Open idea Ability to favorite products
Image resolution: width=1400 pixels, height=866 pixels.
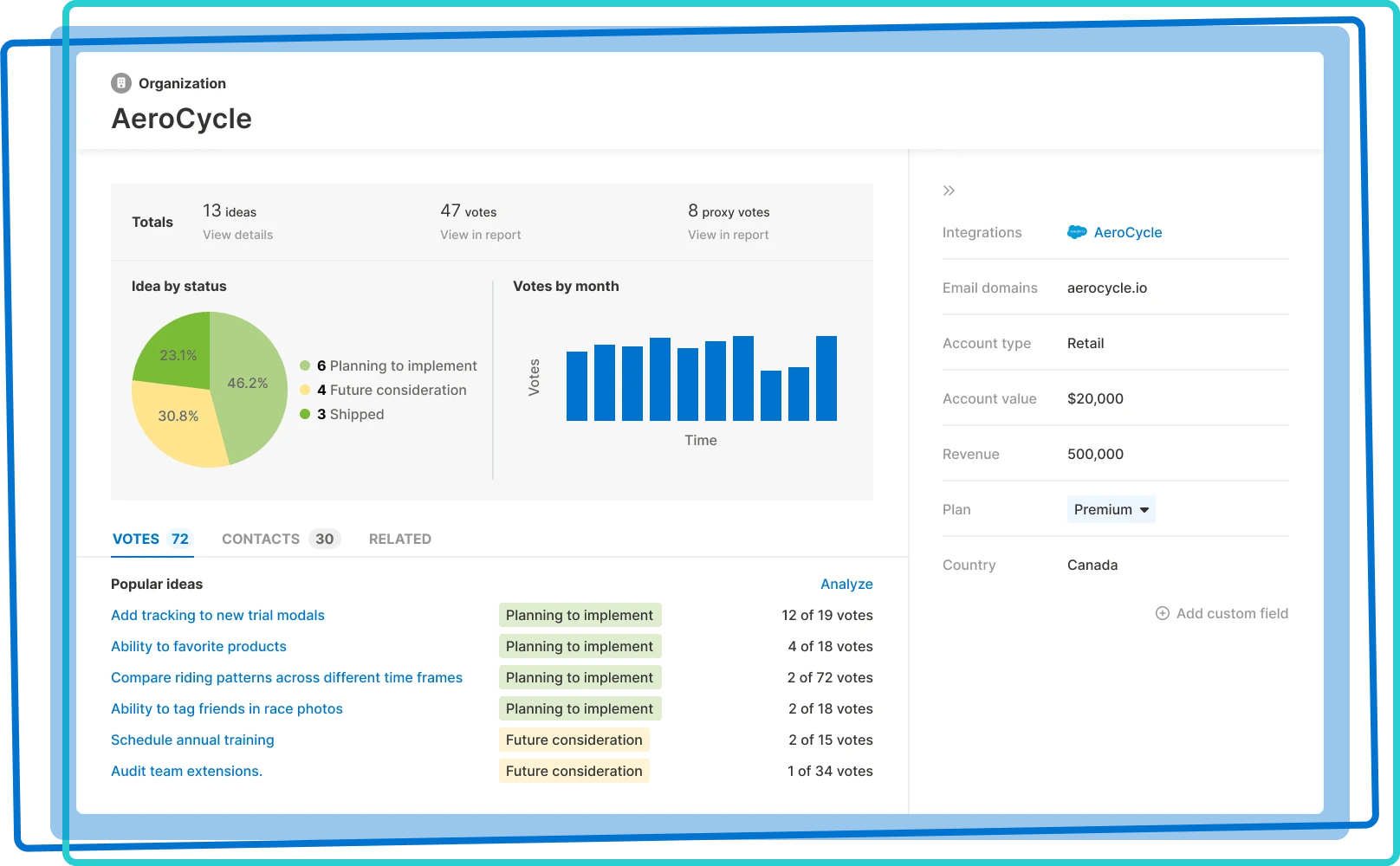198,646
